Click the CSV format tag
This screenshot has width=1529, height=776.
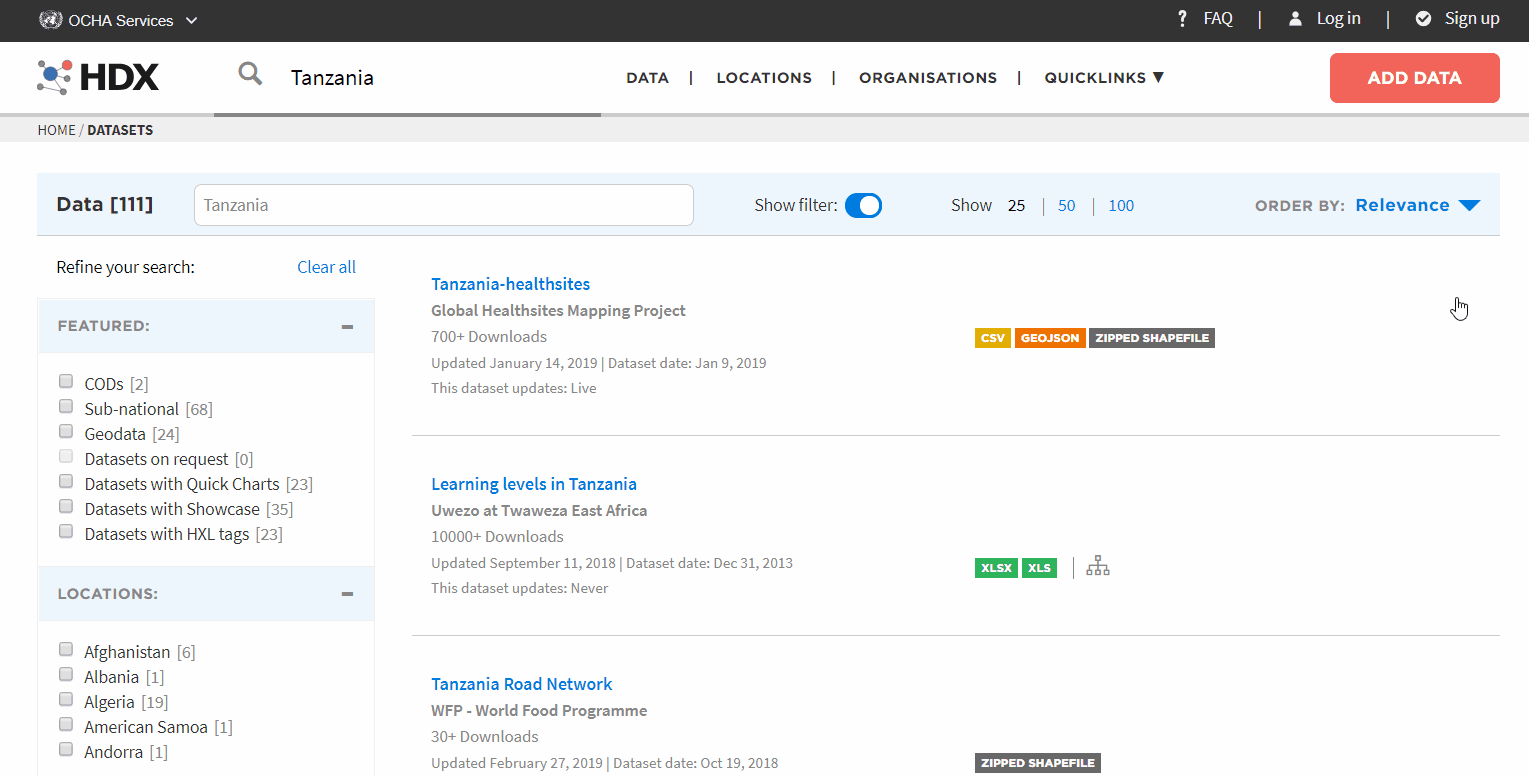pos(992,338)
